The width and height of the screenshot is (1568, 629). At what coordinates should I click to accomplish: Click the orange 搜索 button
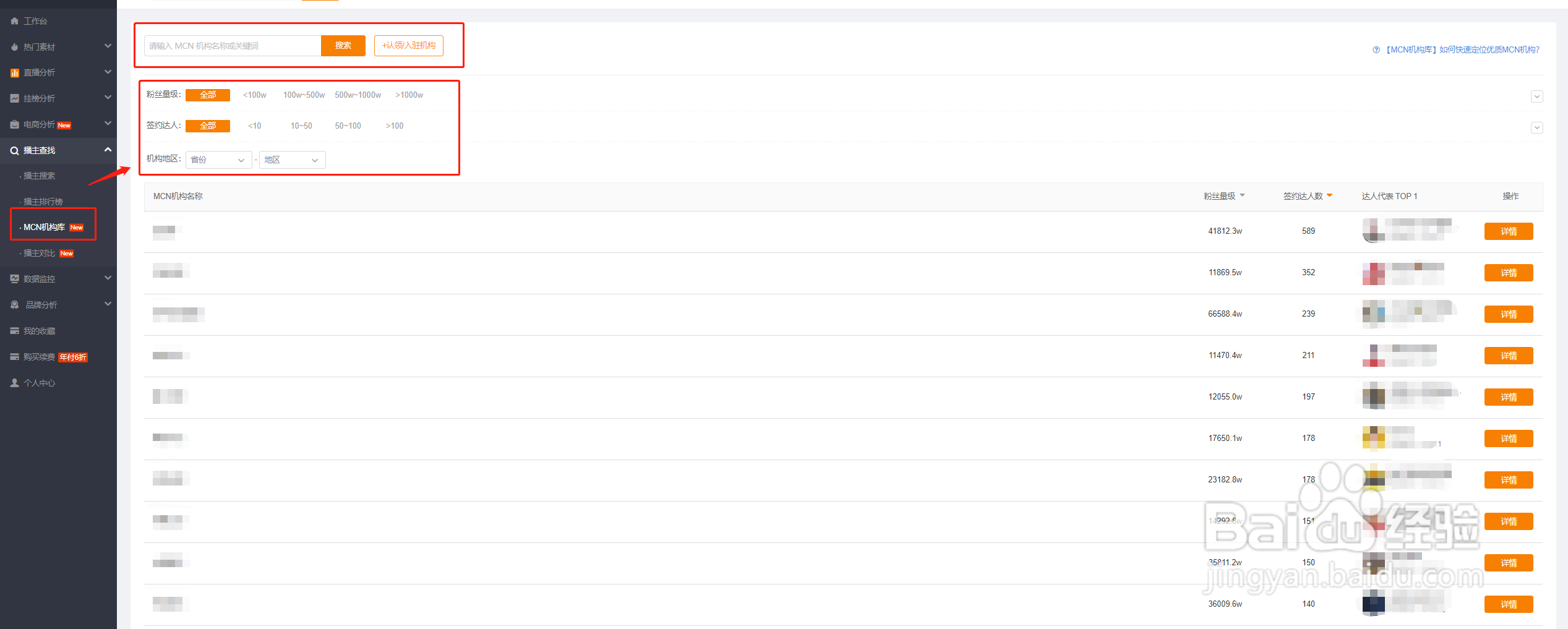343,46
